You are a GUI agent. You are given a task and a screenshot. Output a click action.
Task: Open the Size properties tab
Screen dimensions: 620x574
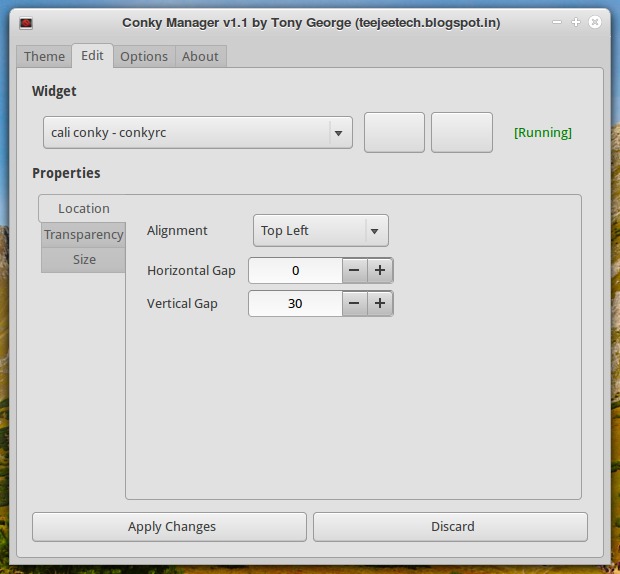[84, 260]
